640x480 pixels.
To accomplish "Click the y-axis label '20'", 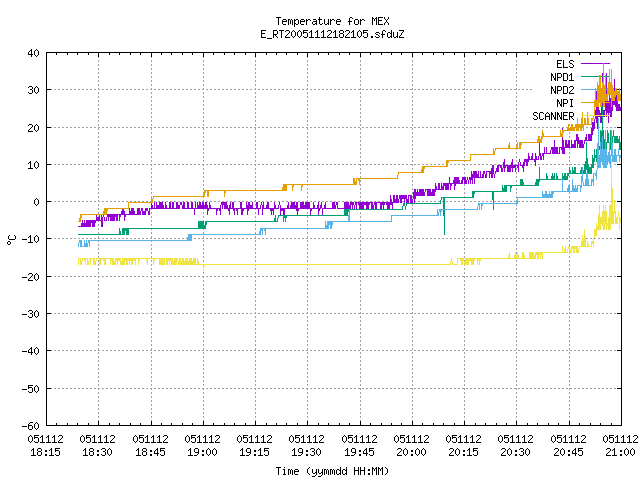I will [33, 128].
